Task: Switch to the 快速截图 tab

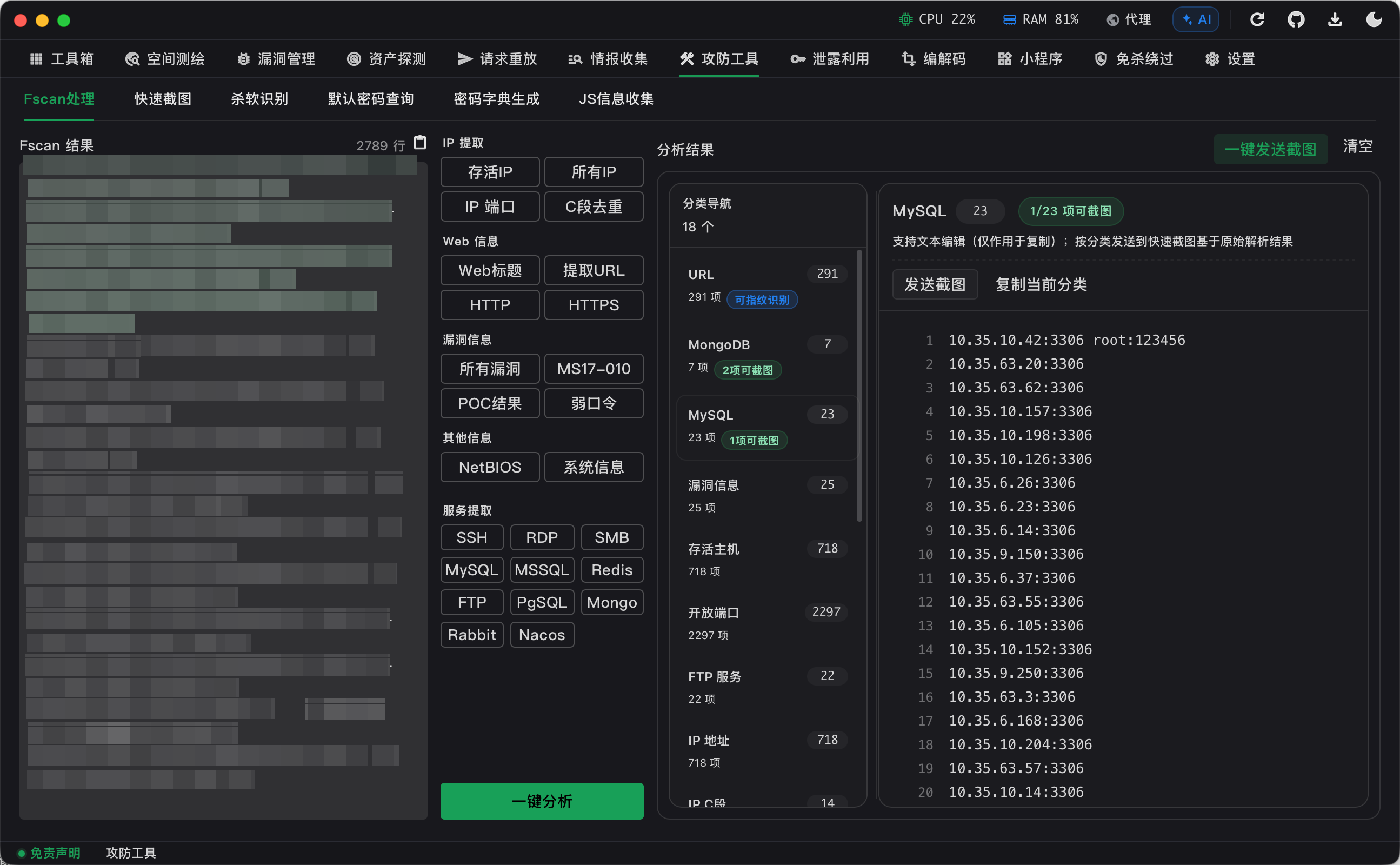Action: coord(162,99)
